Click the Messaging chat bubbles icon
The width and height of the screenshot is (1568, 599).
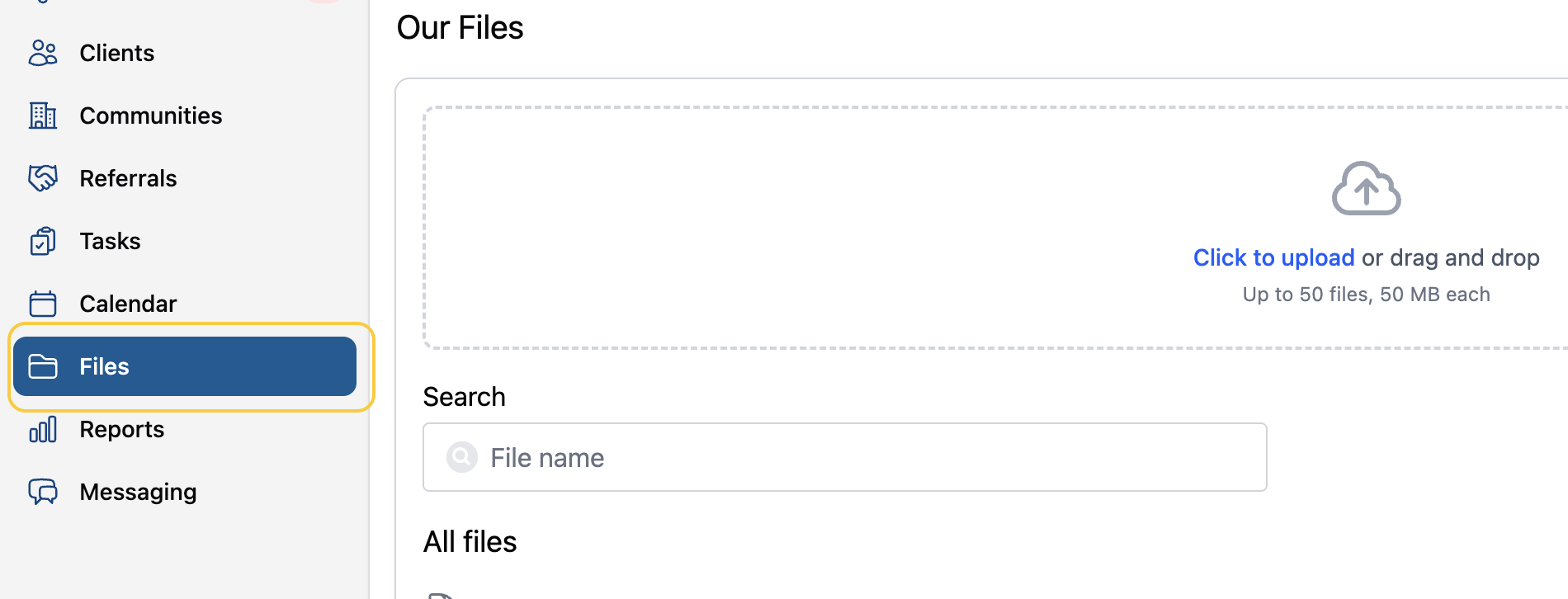pos(43,492)
